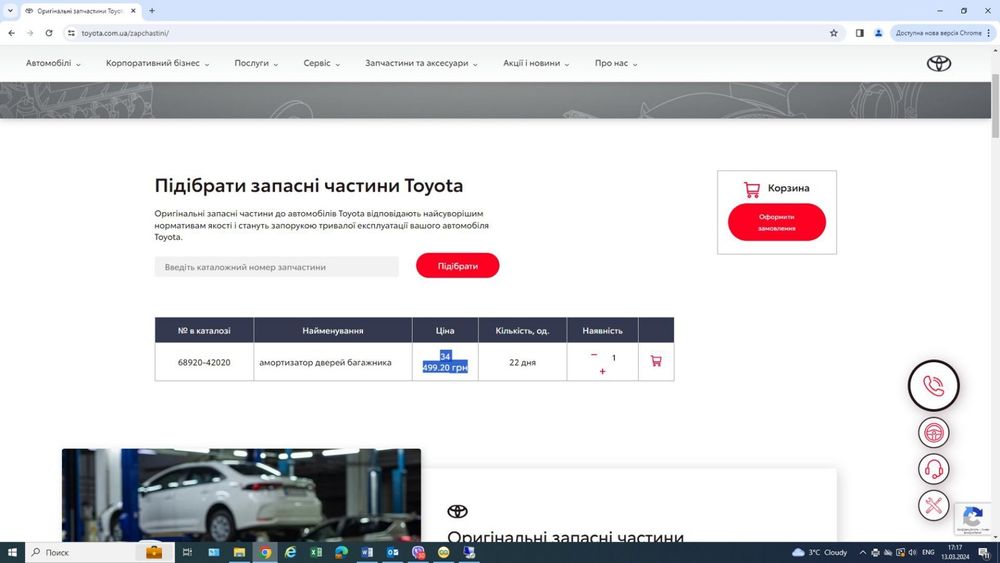1000x563 pixels.
Task: Open the 3°C Cloudy weather widget
Action: click(x=819, y=552)
